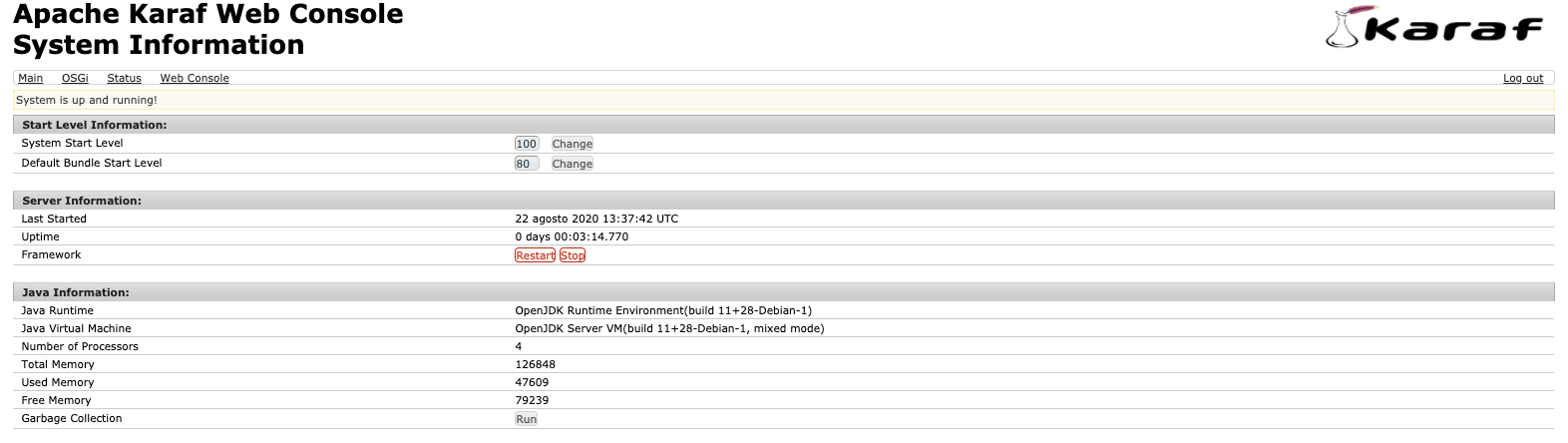
Task: Select the Uptime value 0 days 00:03:14.770
Action: pyautogui.click(x=572, y=236)
